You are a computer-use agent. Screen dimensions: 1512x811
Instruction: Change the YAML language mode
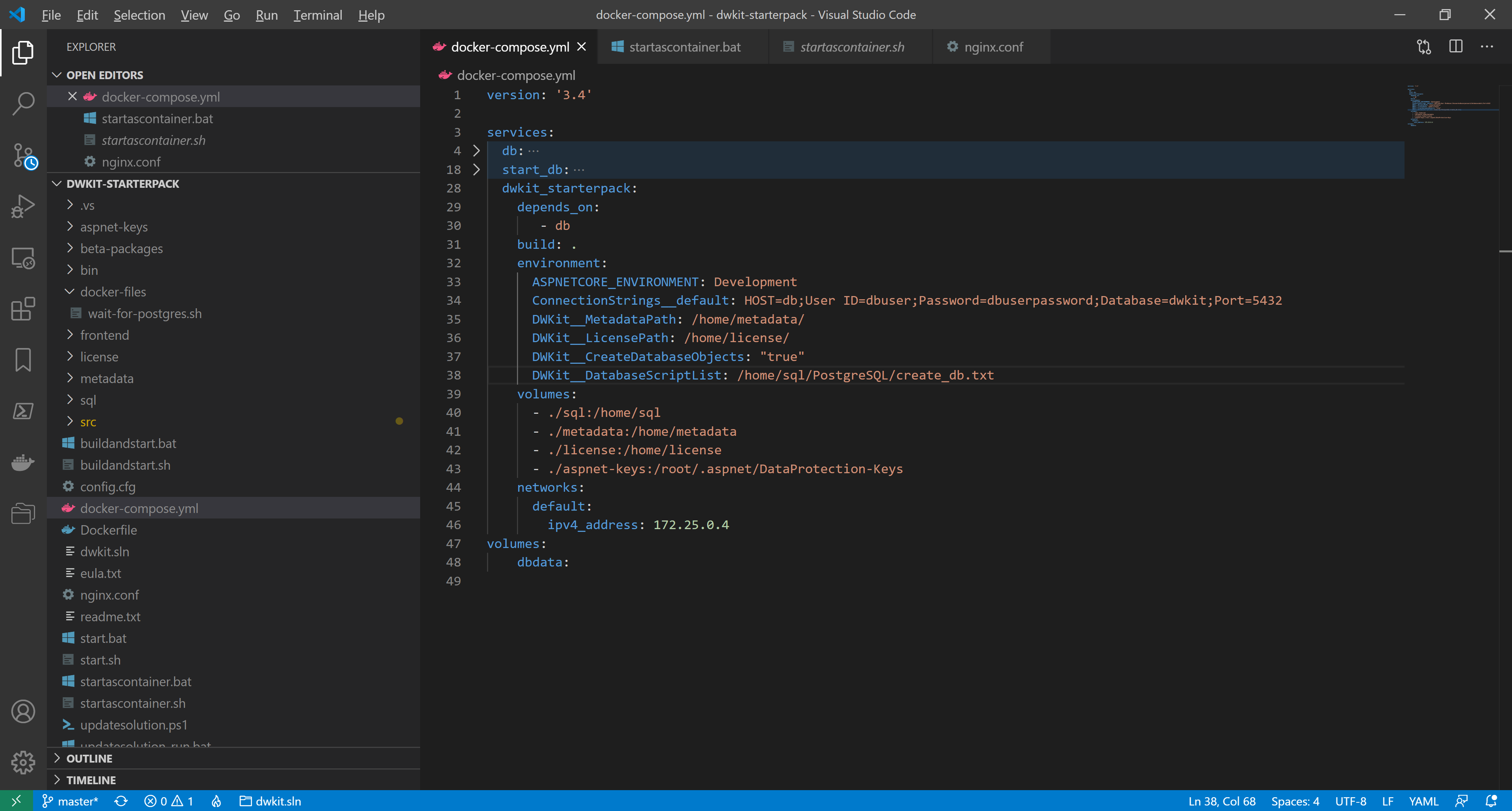(1423, 801)
